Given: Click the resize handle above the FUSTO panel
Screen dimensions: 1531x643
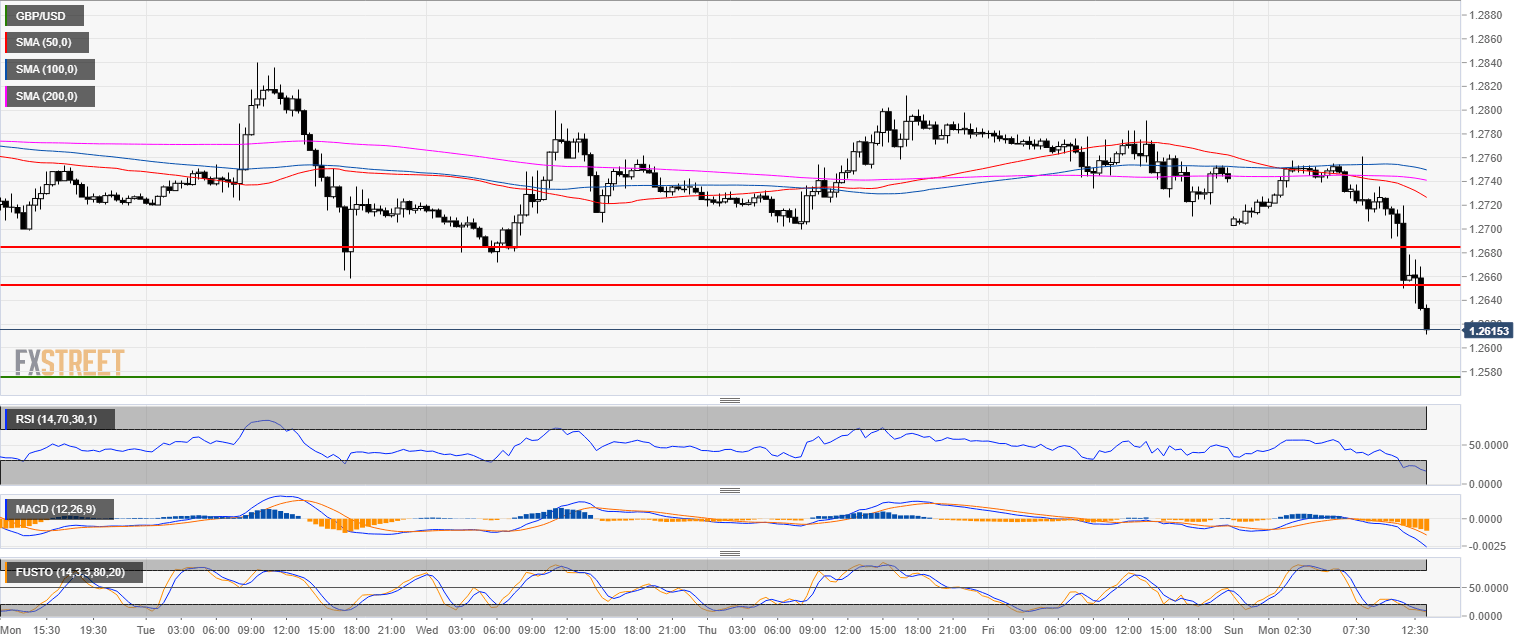Looking at the screenshot, I should point(730,553).
